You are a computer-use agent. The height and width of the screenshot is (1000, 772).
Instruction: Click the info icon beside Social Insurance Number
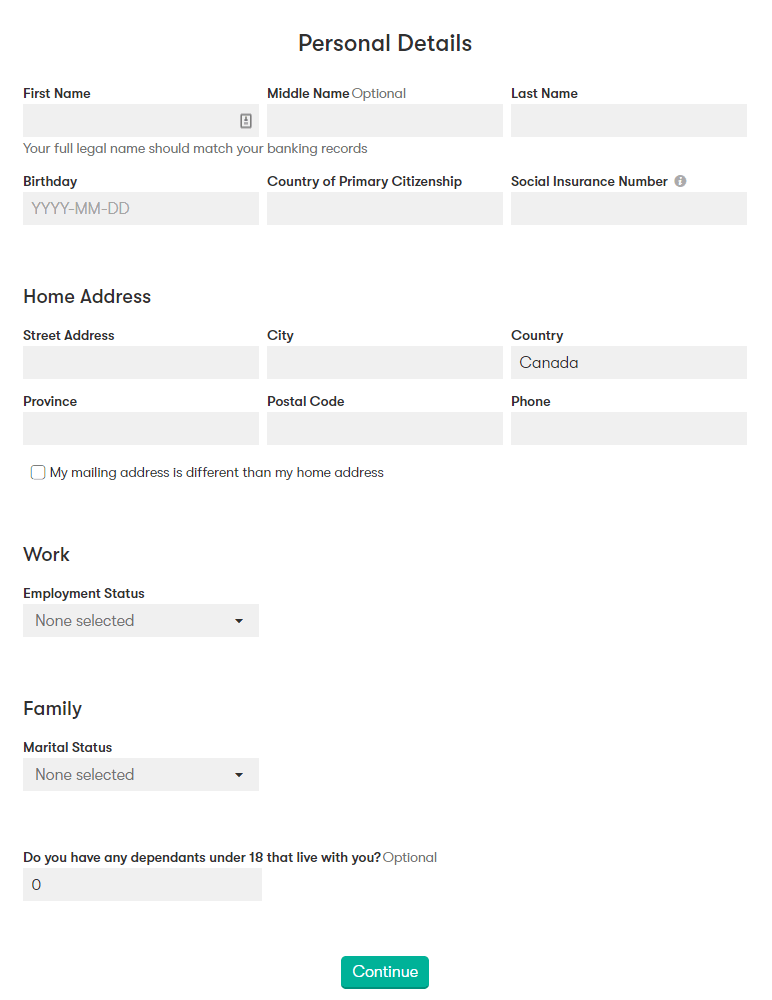tap(680, 181)
